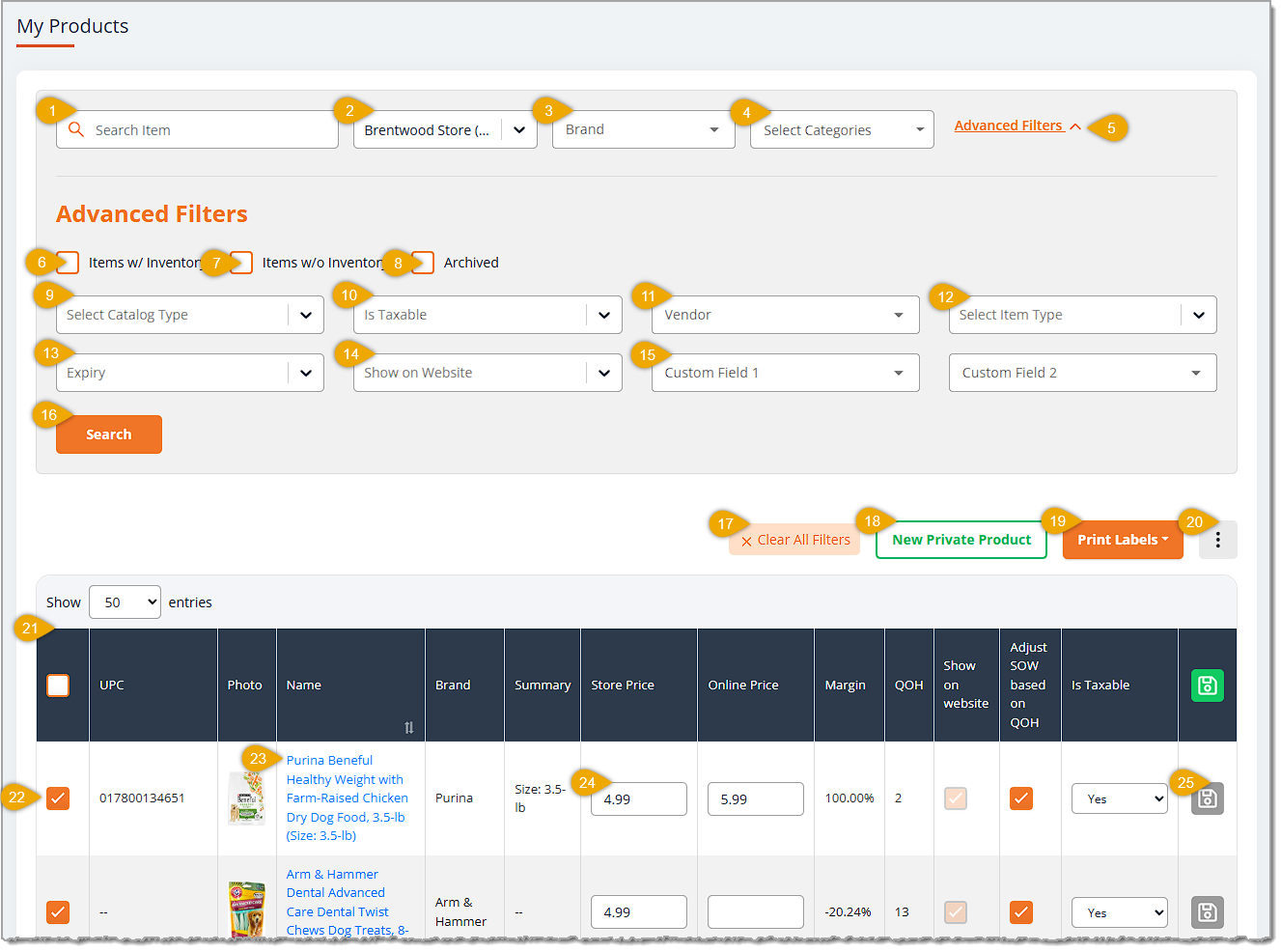1281x952 pixels.
Task: Click the New Private Product button
Action: point(961,540)
